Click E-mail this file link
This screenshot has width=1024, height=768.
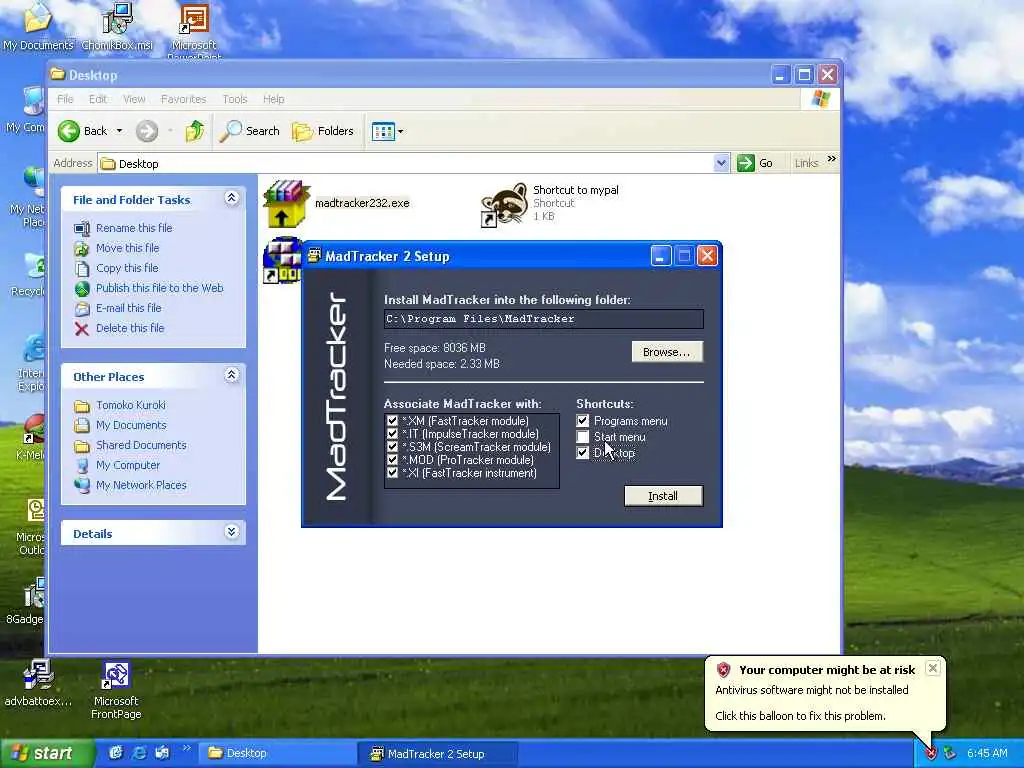[129, 308]
